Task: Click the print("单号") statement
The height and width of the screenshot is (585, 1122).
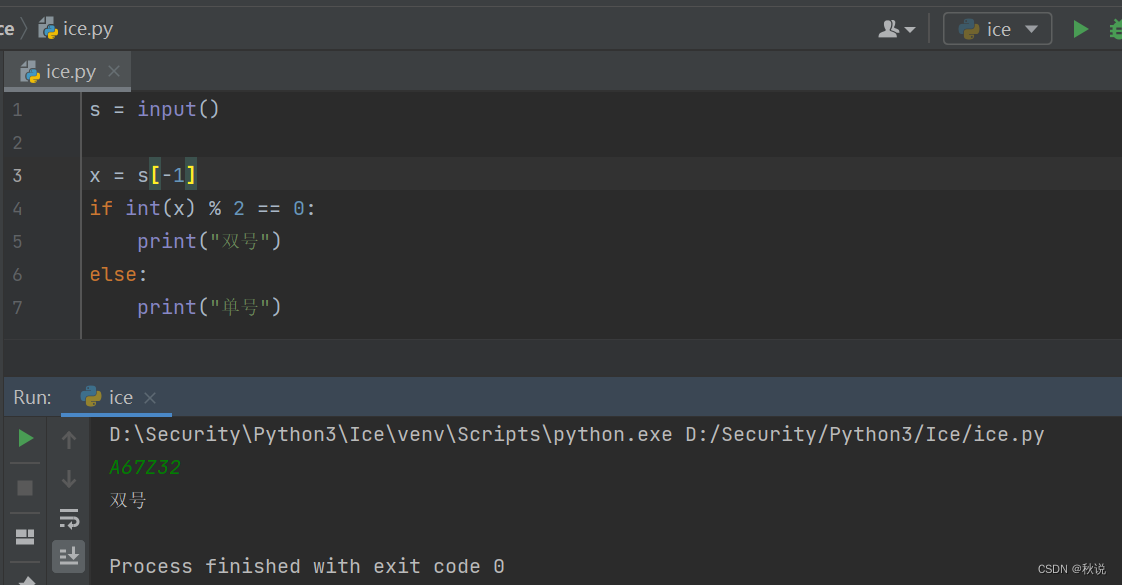Action: pyautogui.click(x=209, y=308)
